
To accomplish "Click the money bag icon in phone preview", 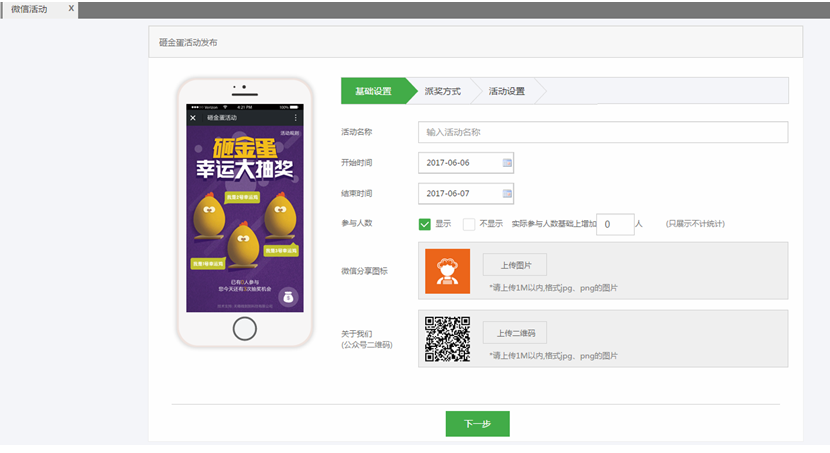I will (288, 296).
